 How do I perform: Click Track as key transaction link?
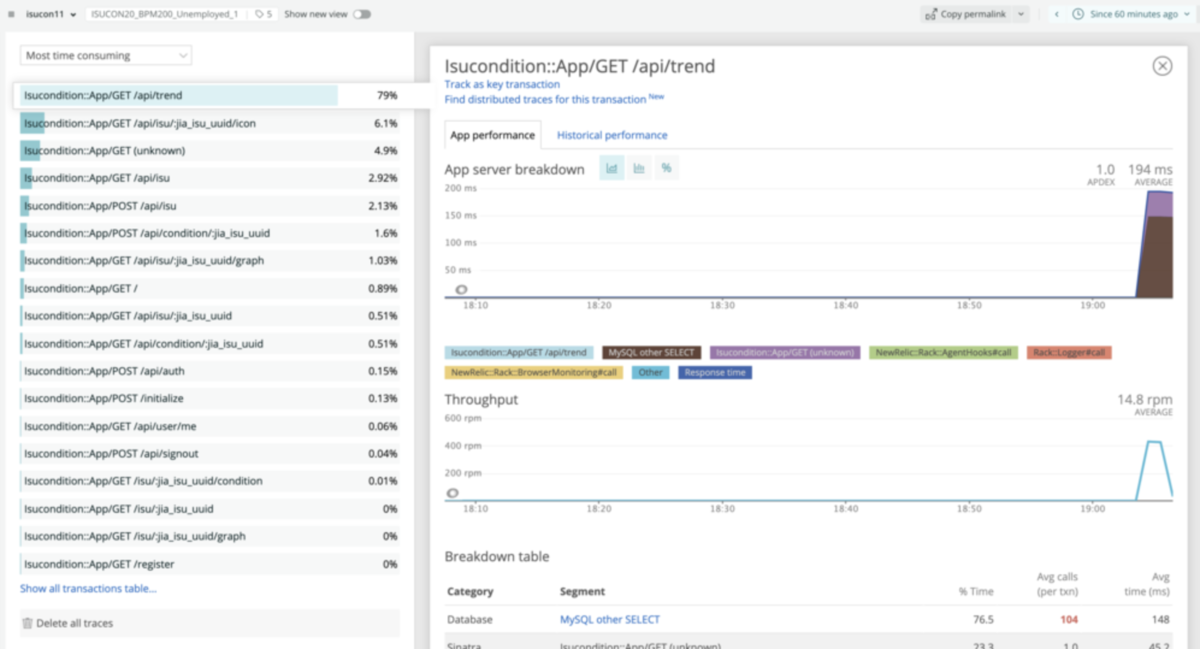point(502,85)
